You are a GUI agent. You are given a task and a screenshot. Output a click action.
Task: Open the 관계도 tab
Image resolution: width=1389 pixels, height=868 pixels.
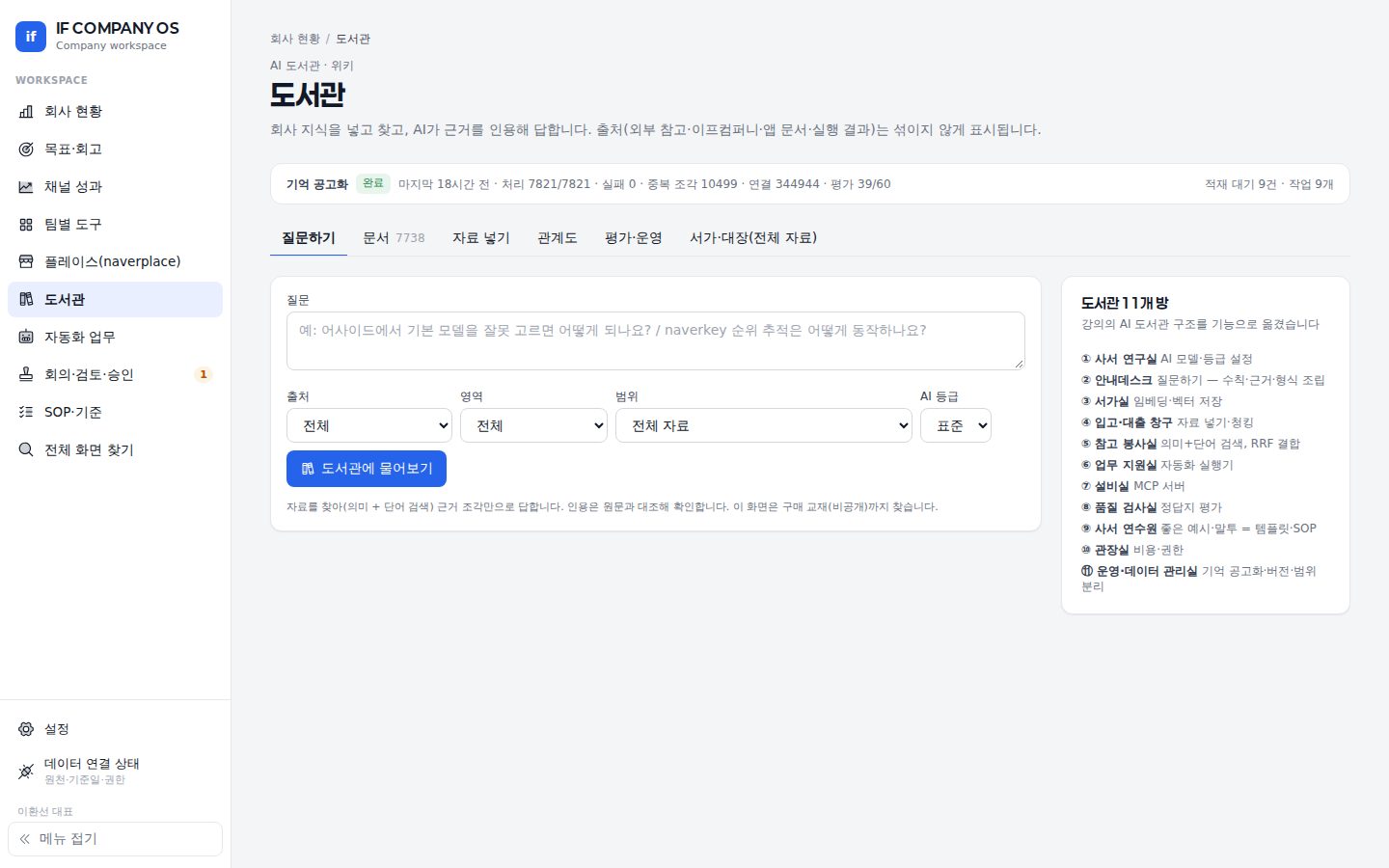(558, 238)
